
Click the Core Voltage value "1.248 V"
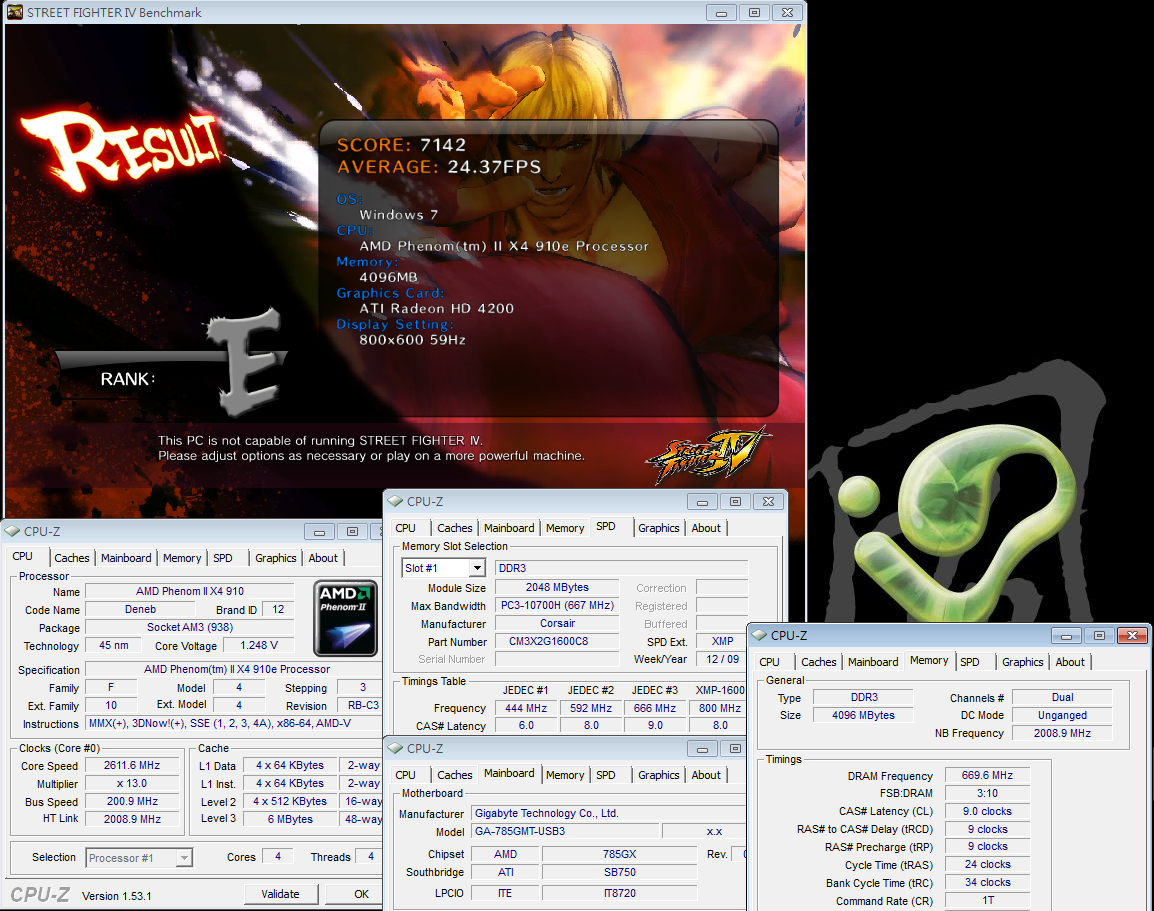click(x=259, y=645)
